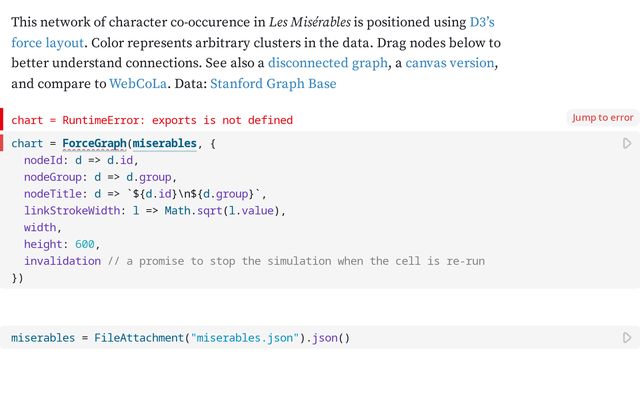This screenshot has height=400, width=640.
Task: Run the chart ForceGraph cell
Action: click(x=627, y=143)
